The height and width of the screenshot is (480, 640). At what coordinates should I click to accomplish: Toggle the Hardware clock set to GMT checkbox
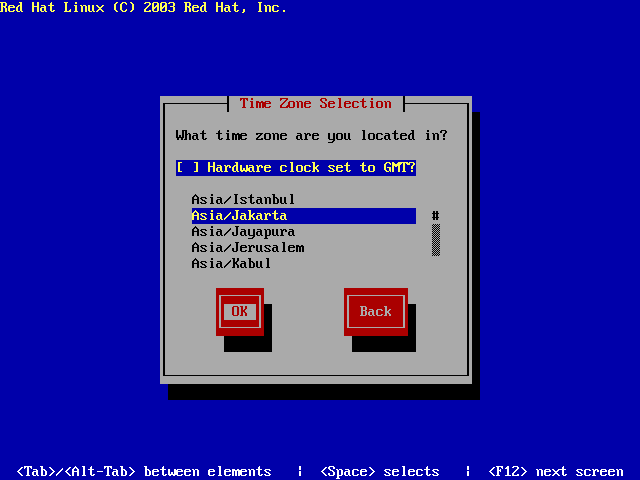pyautogui.click(x=296, y=168)
